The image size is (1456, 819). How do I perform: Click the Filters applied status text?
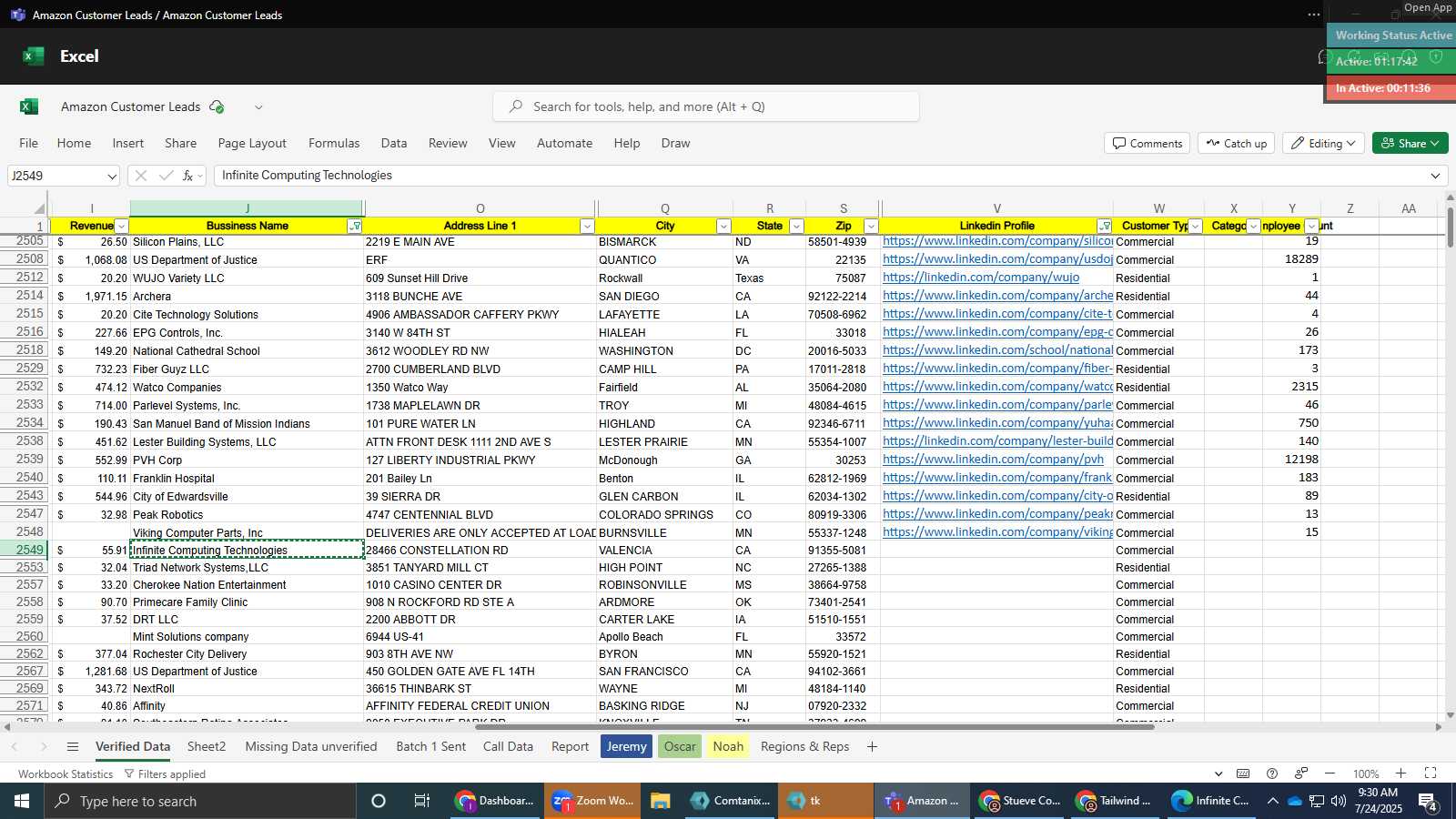(x=165, y=774)
